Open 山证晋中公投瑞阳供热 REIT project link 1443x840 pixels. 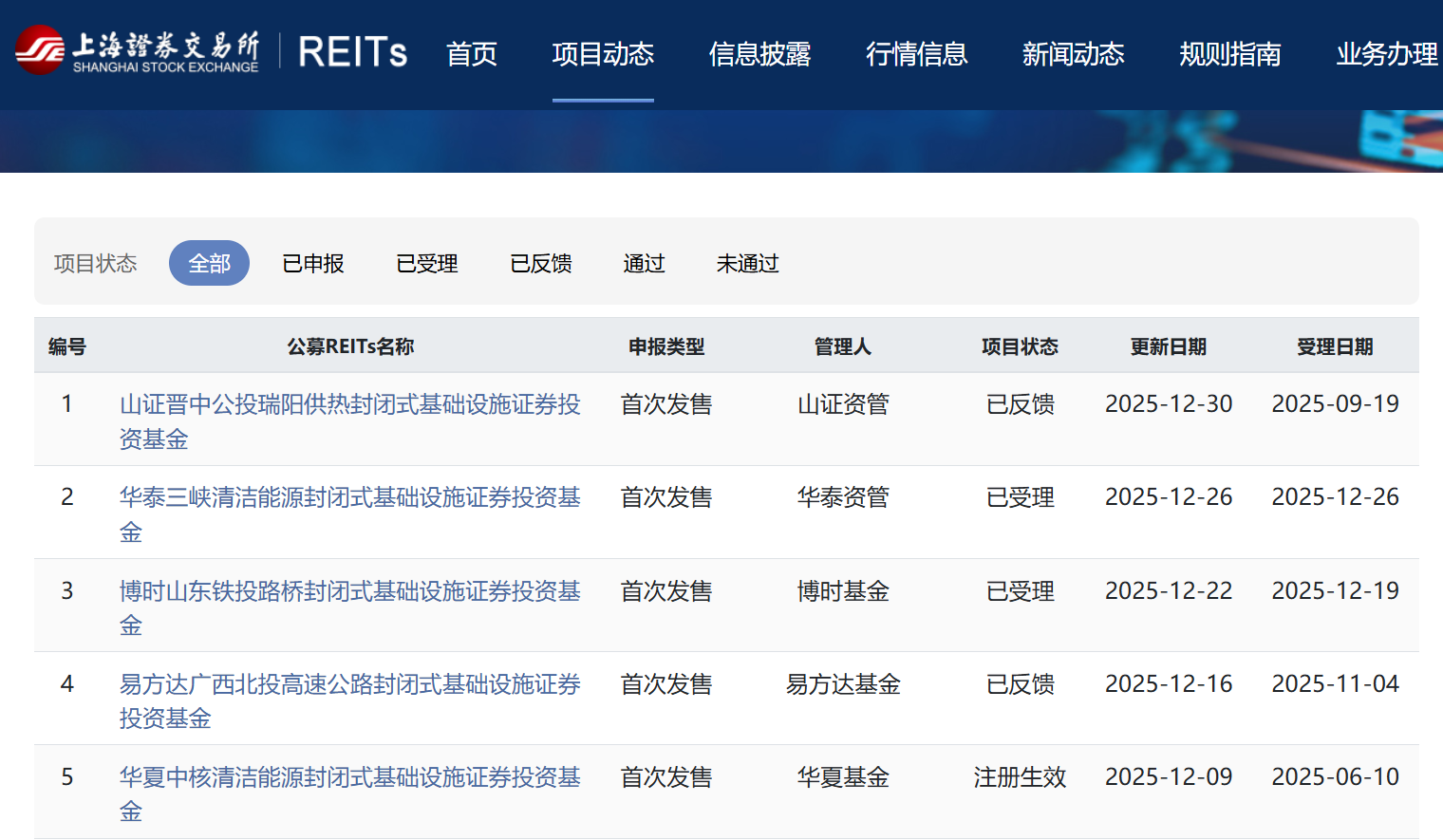pos(349,405)
